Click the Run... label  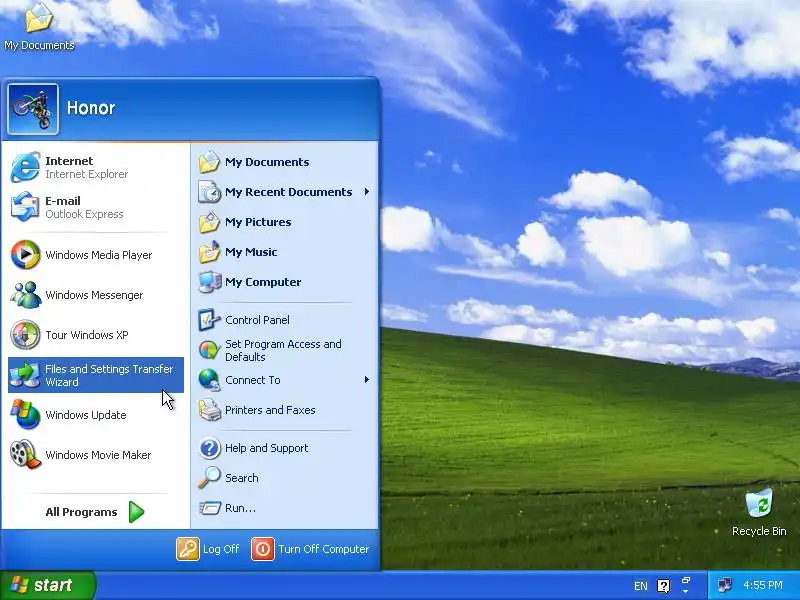[240, 508]
